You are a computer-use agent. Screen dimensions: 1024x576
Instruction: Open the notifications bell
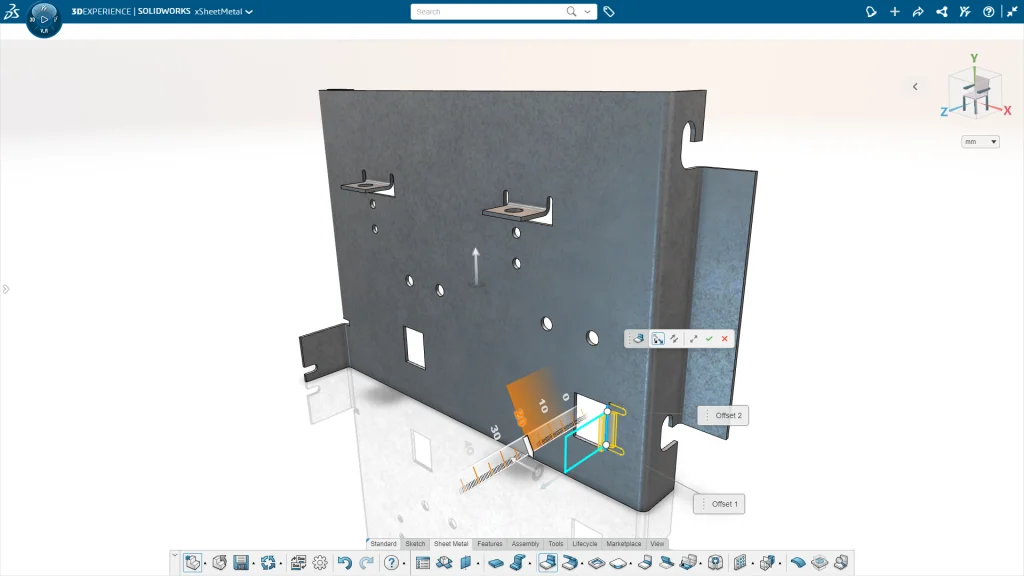click(x=871, y=12)
